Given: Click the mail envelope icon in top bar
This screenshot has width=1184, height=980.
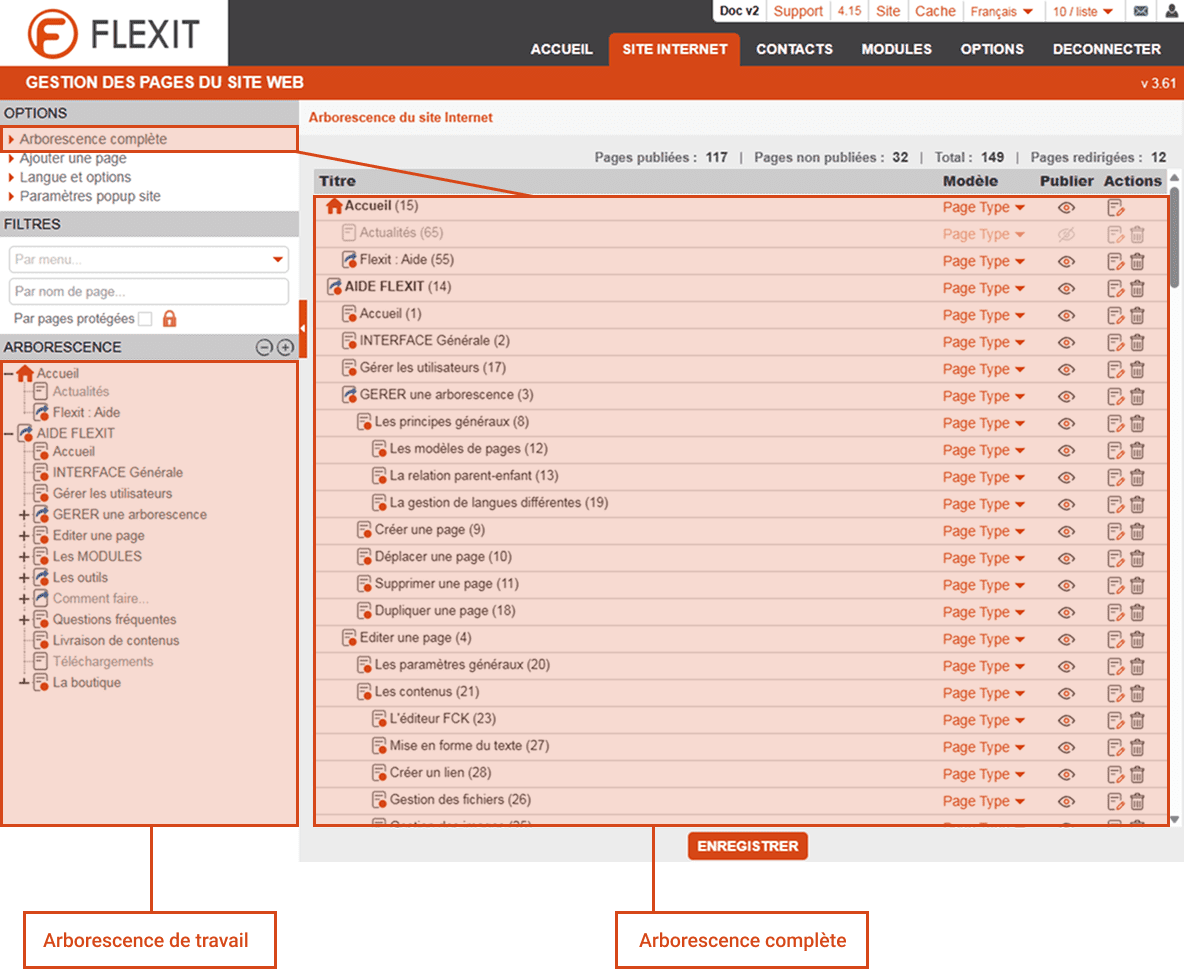Looking at the screenshot, I should pyautogui.click(x=1140, y=12).
